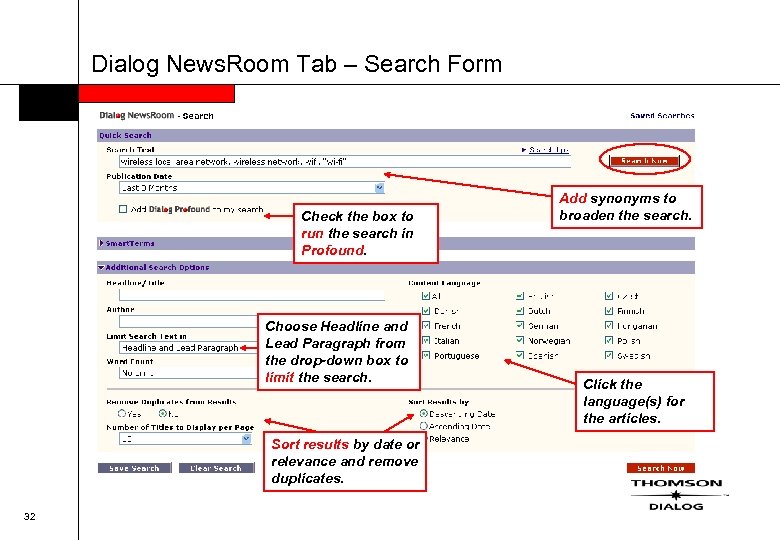The width and height of the screenshot is (780, 540).
Task: Uncheck the Czech language checkbox
Action: pos(609,296)
